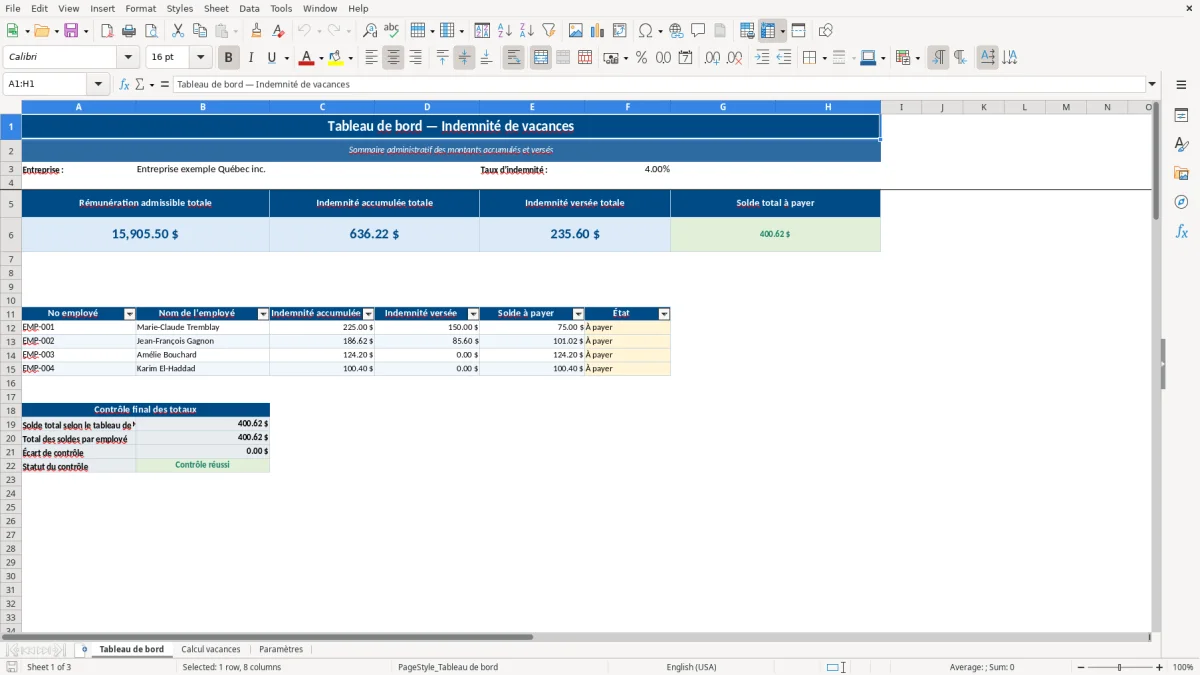
Task: Toggle Italic formatting
Action: pyautogui.click(x=251, y=58)
